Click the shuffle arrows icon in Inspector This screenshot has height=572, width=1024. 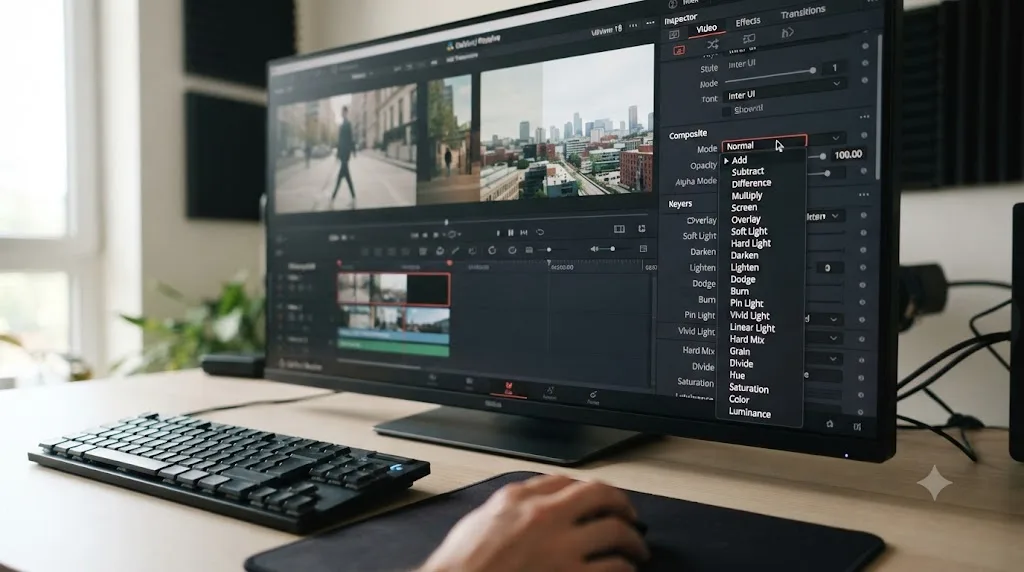[712, 44]
